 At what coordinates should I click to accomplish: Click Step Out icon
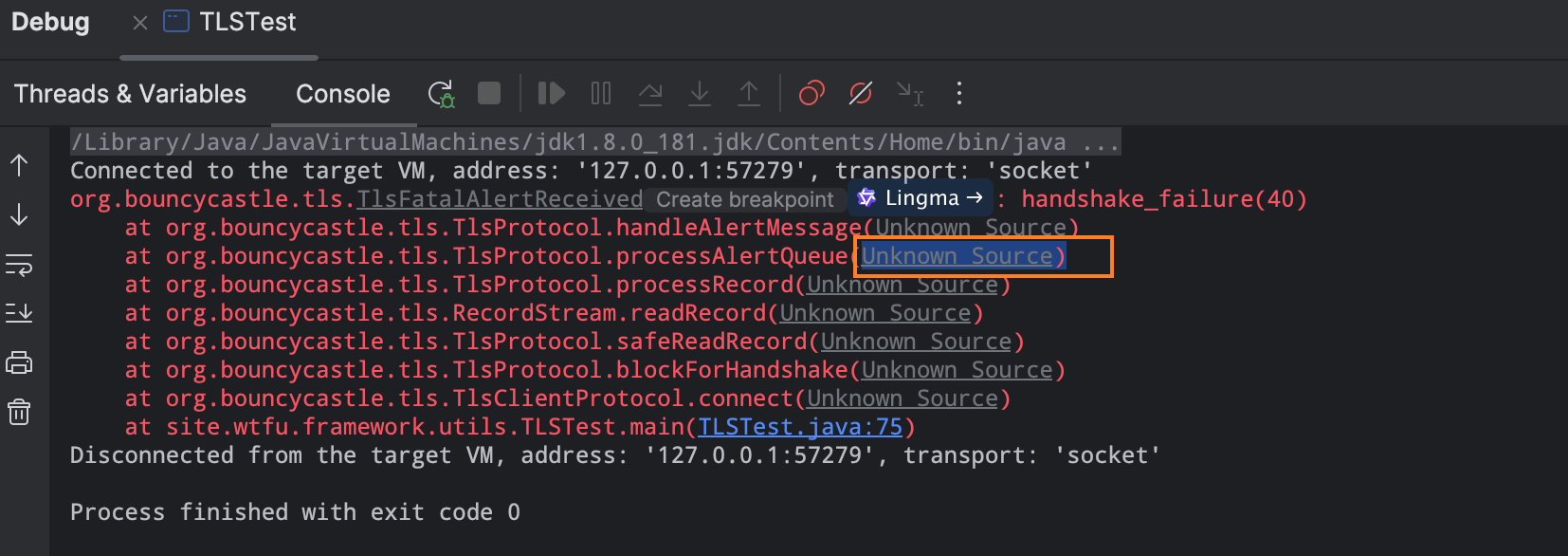(x=749, y=94)
